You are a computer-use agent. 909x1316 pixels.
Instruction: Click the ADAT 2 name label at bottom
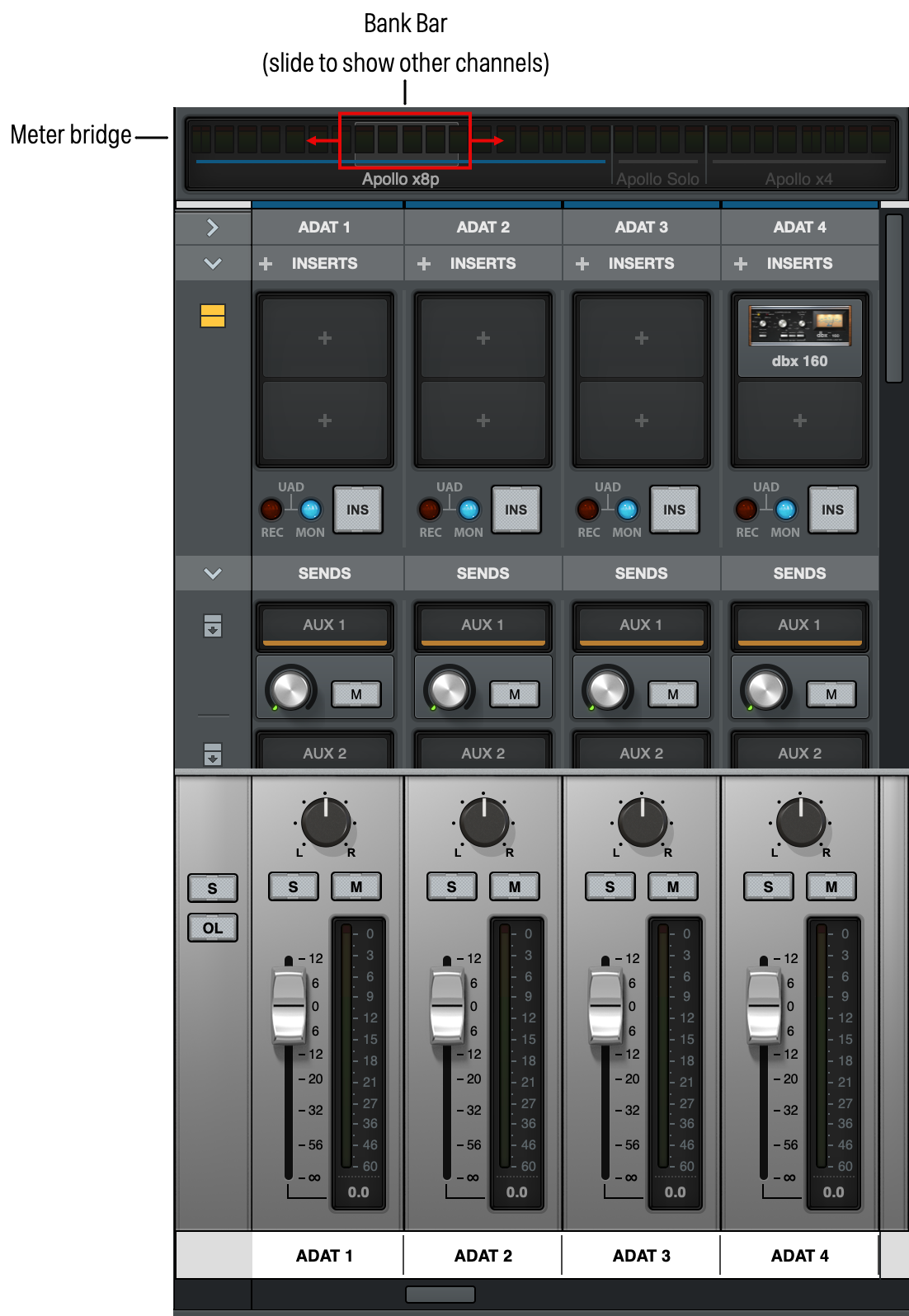483,1256
